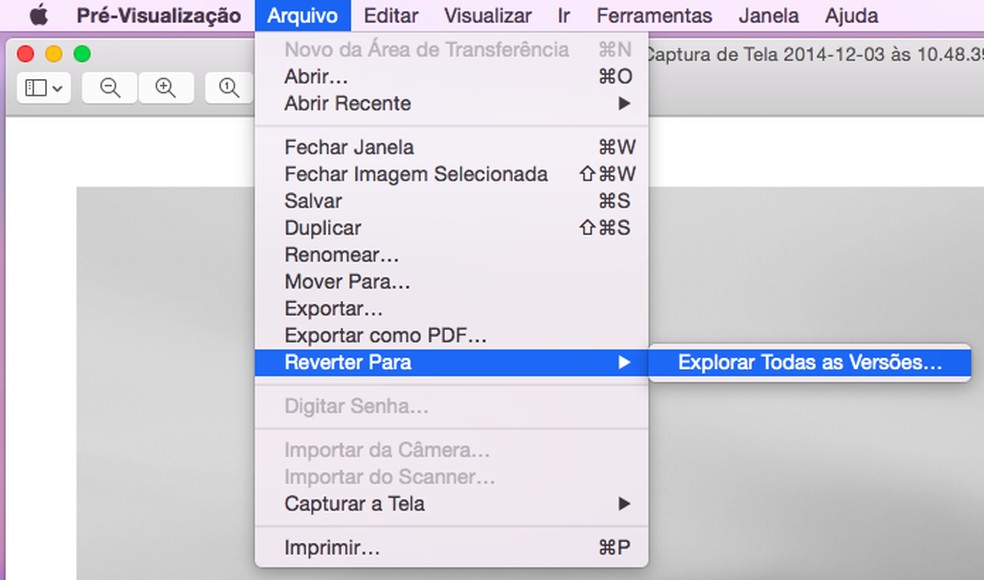Open the Visualizar menu

(488, 16)
